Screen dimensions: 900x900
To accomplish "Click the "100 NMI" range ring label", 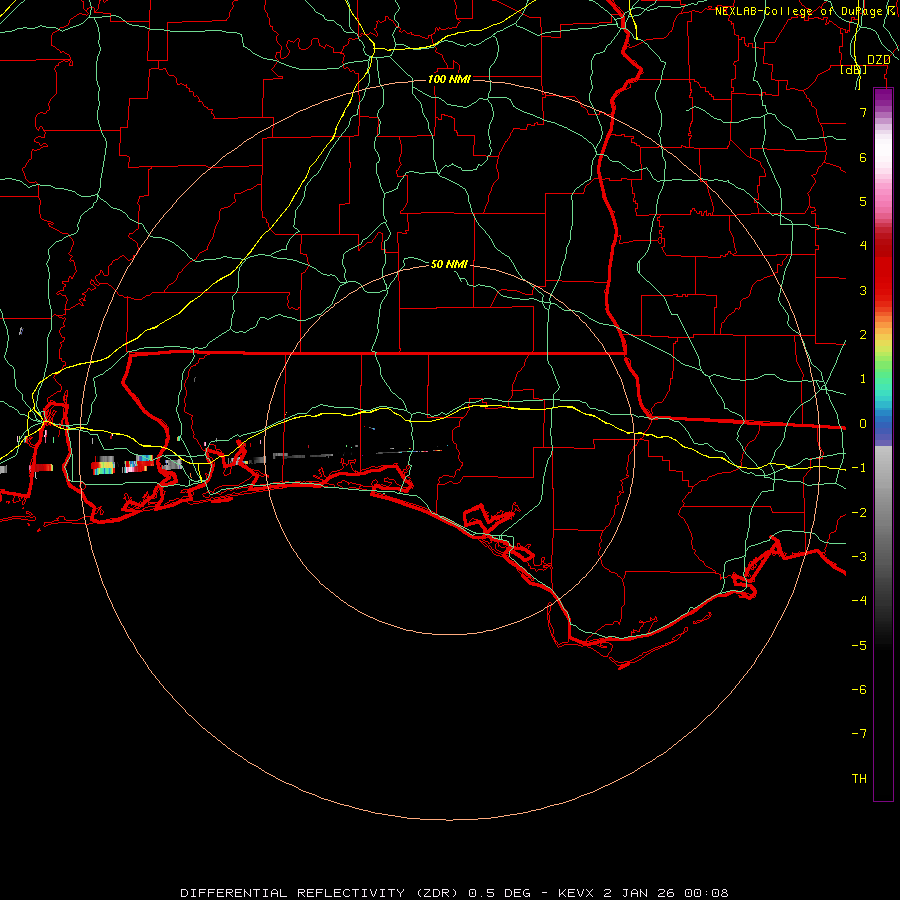I will 449,79.
